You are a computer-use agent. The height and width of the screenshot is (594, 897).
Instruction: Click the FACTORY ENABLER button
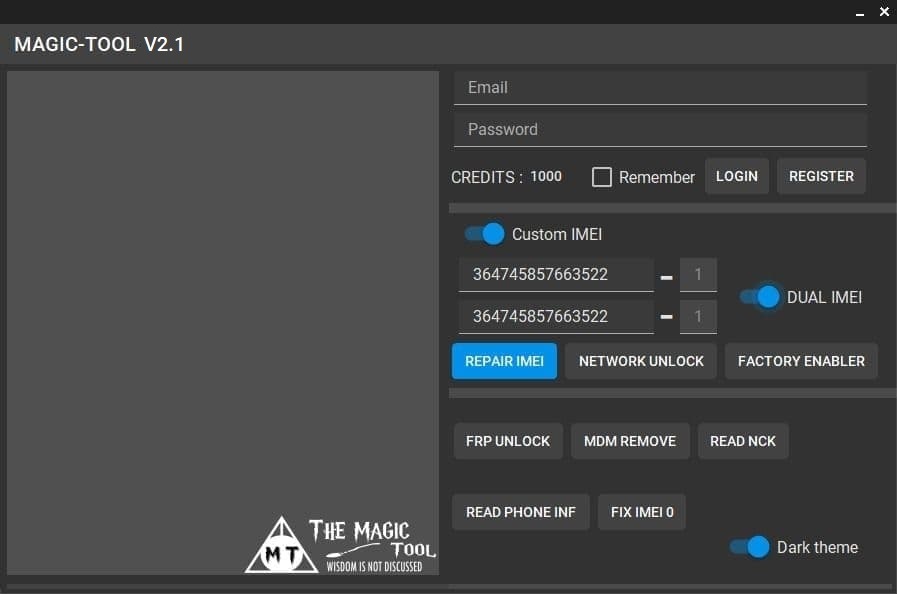tap(800, 361)
